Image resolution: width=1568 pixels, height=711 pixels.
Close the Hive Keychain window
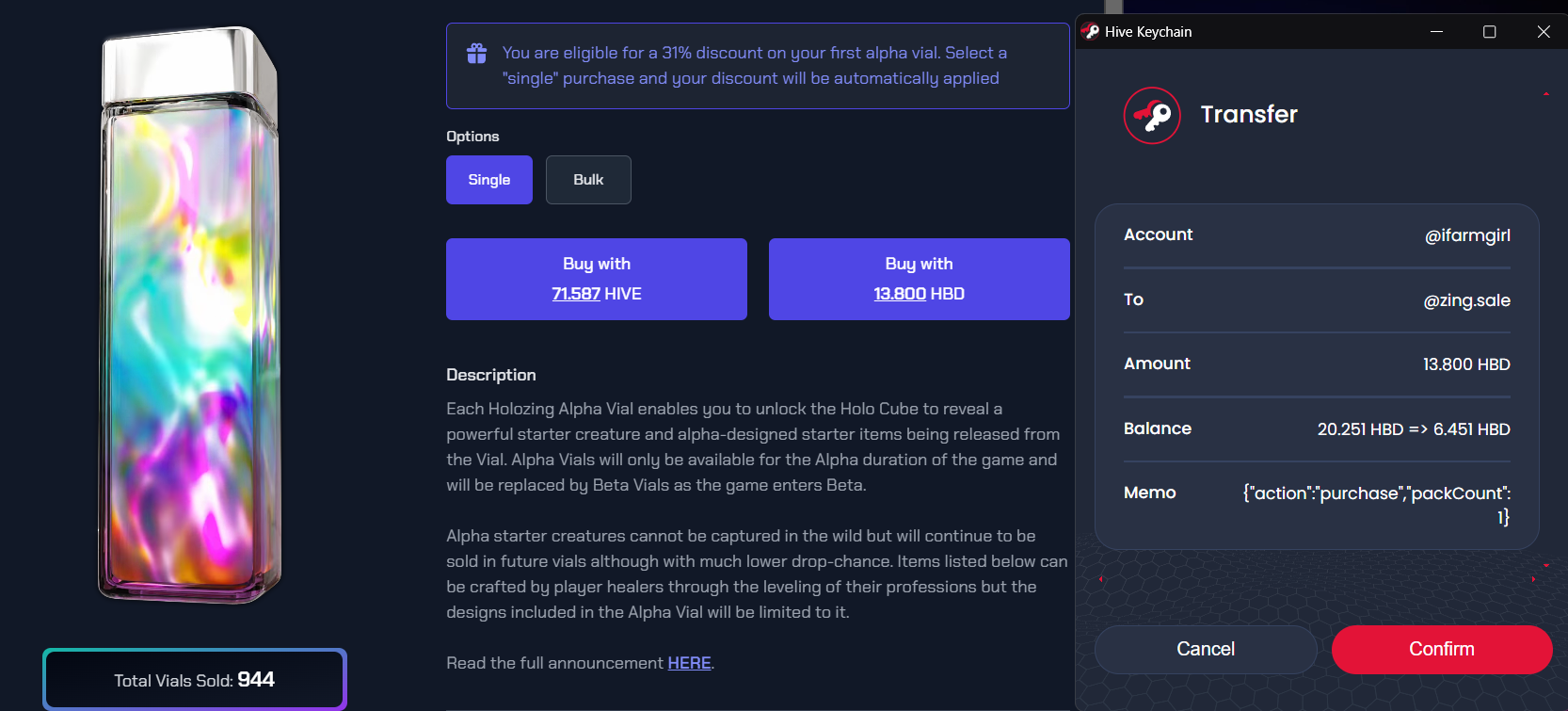(1544, 32)
